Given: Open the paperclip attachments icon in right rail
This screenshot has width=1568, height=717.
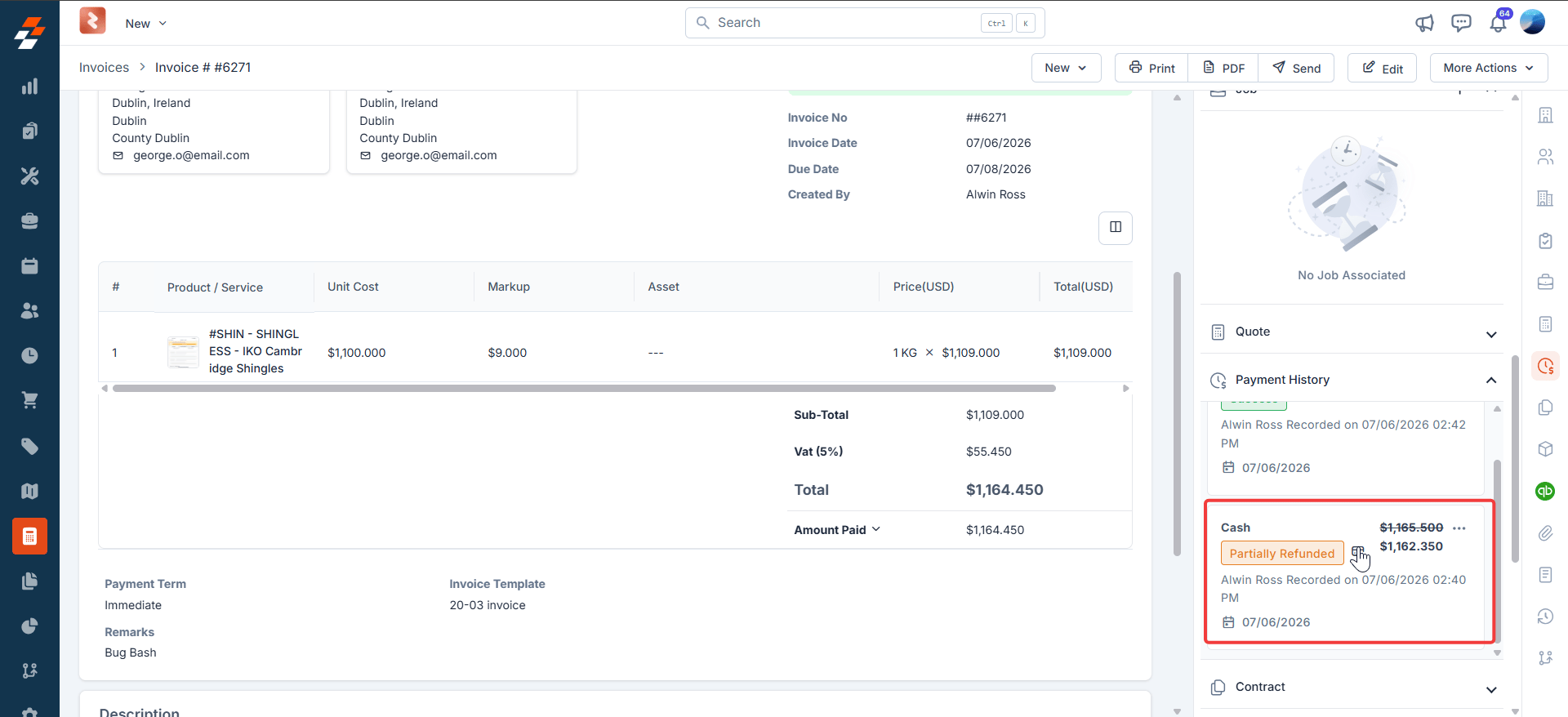Looking at the screenshot, I should pos(1545,533).
